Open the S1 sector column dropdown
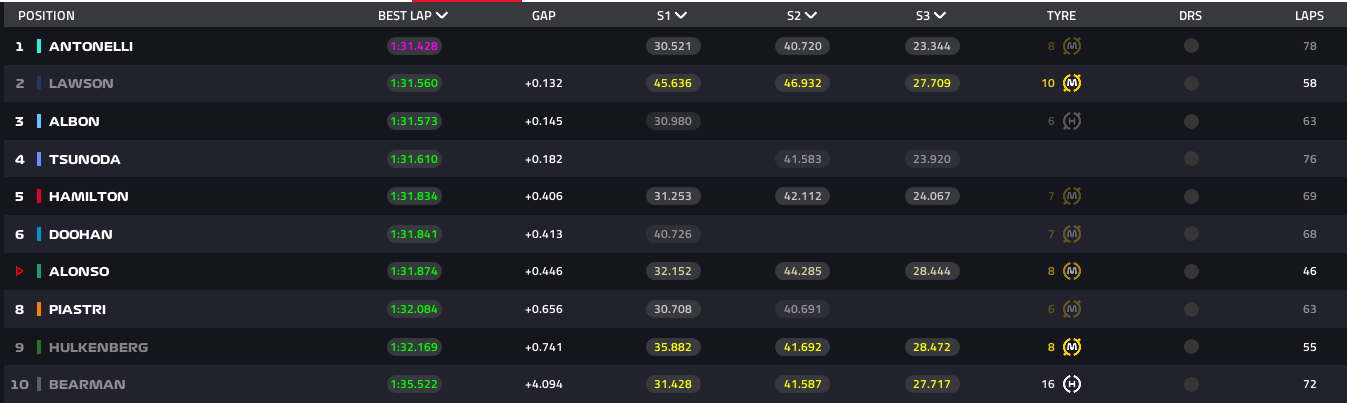Viewport: 1347px width, 403px height. point(681,16)
